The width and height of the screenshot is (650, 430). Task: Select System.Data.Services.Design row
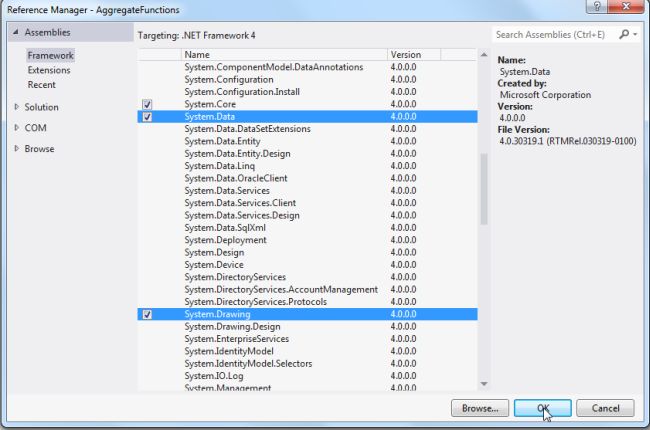coord(307,216)
